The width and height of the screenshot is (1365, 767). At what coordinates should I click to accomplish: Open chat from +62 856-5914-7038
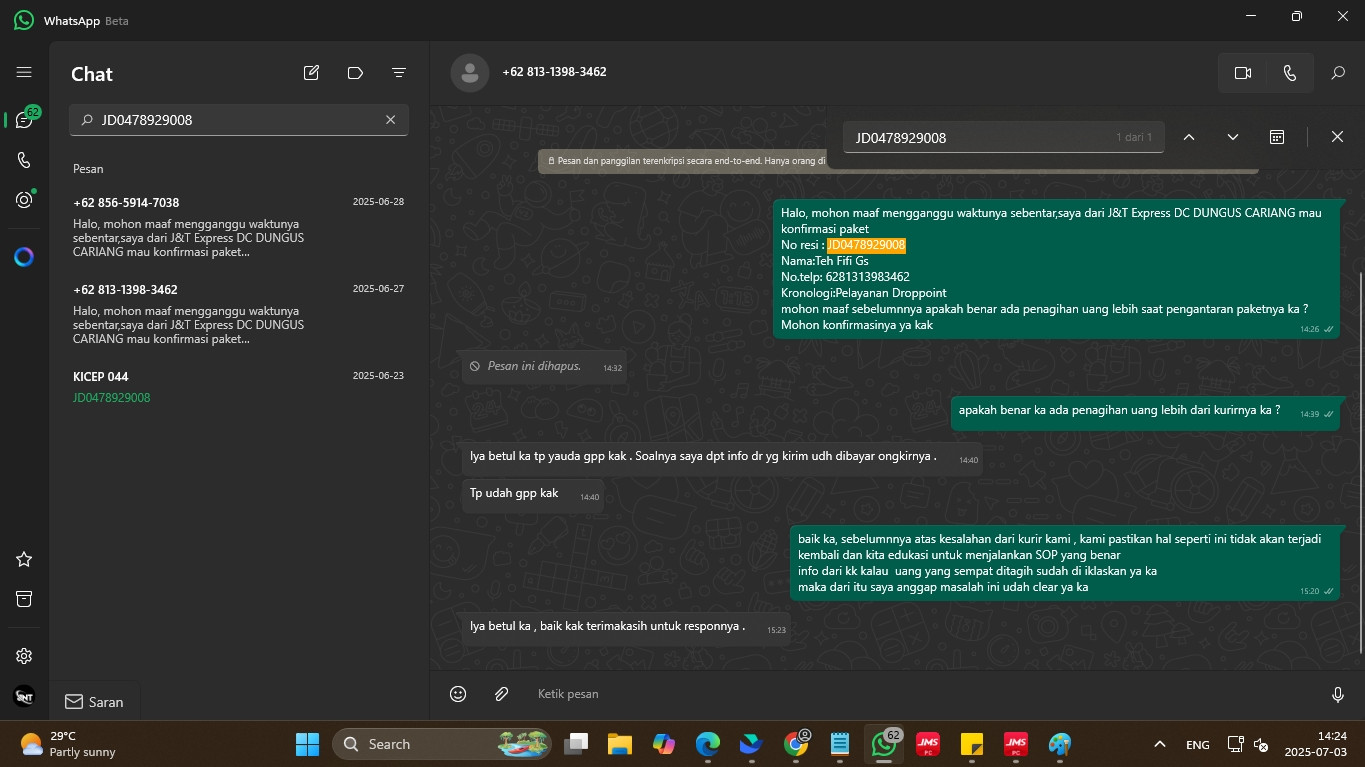click(239, 227)
